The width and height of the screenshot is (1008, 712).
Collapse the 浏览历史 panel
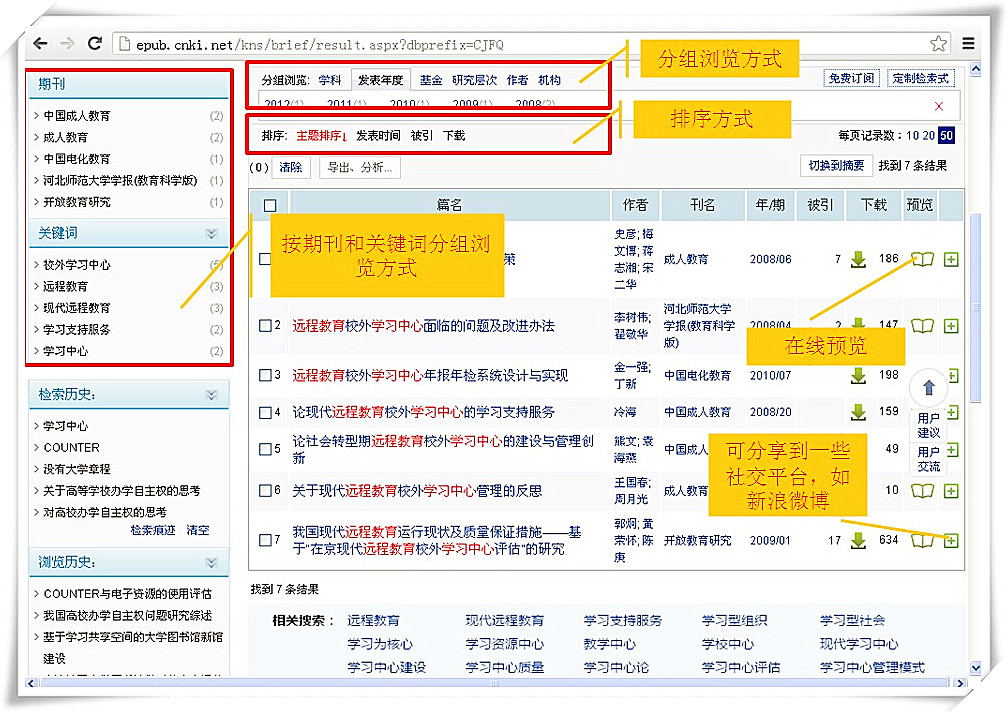(x=211, y=563)
